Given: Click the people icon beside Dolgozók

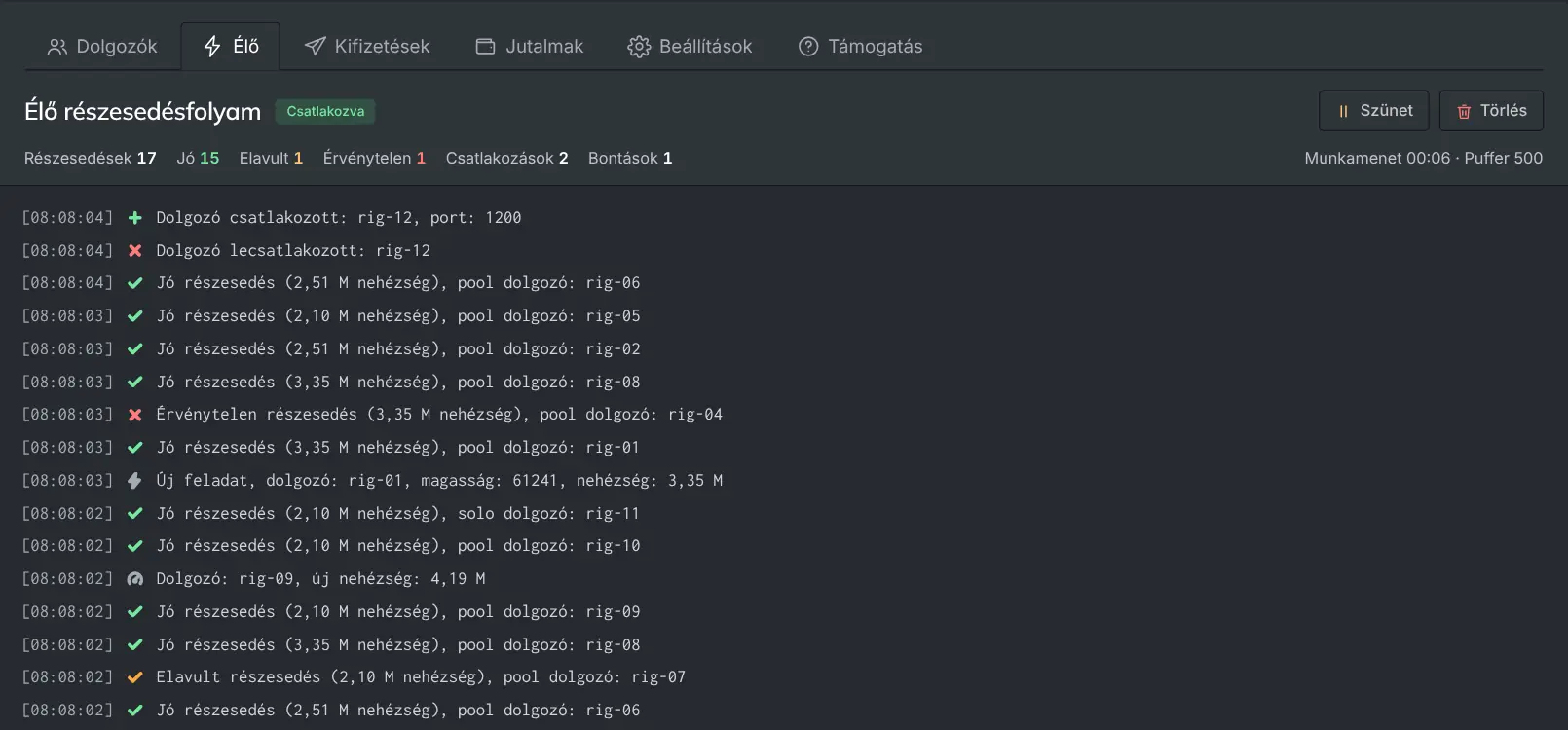Looking at the screenshot, I should [x=57, y=47].
